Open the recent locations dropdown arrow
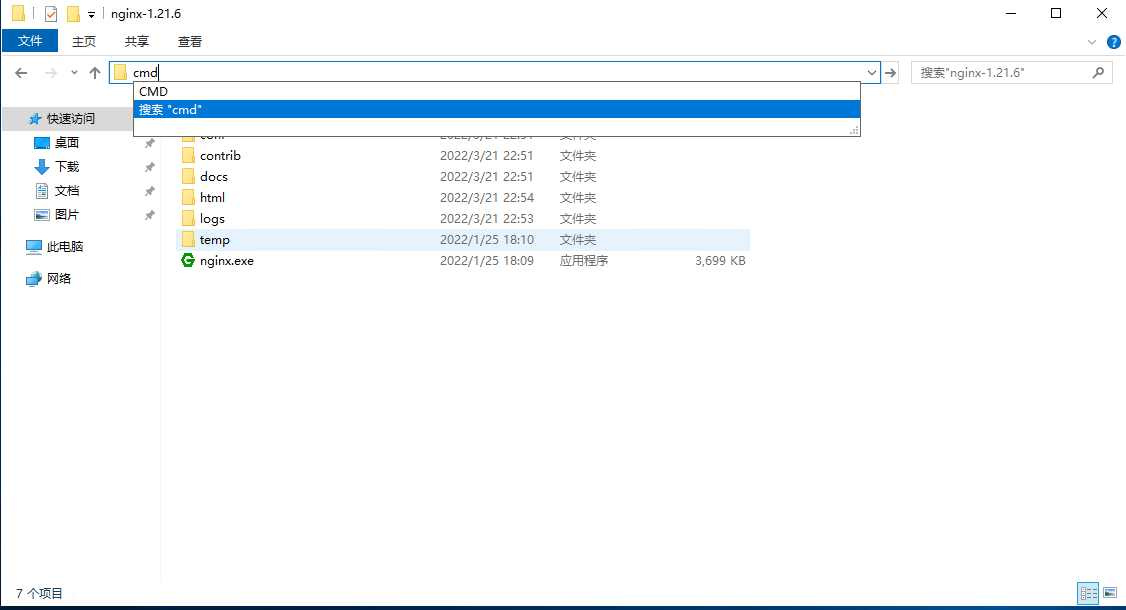 coord(74,73)
